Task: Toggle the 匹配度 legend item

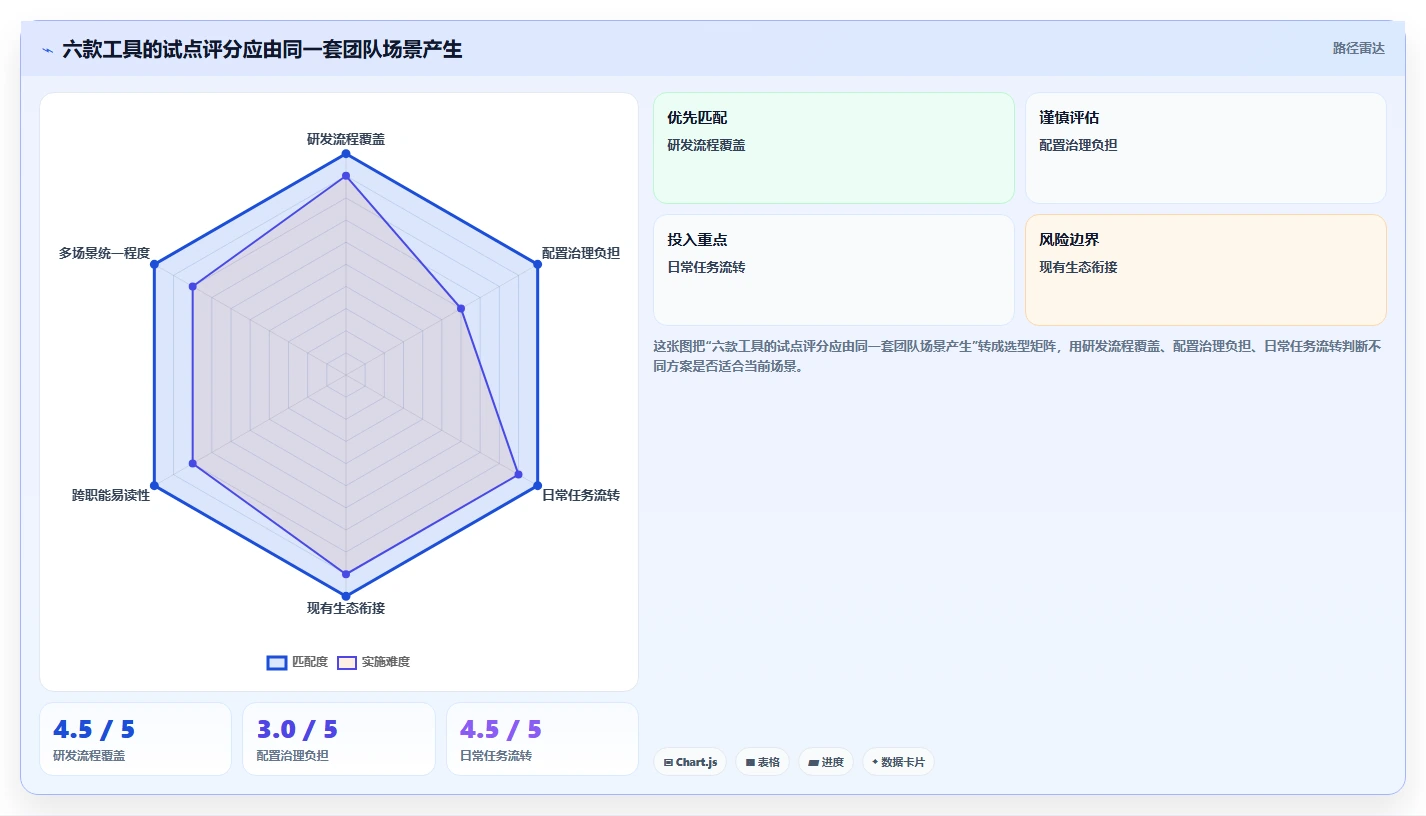Action: point(297,662)
